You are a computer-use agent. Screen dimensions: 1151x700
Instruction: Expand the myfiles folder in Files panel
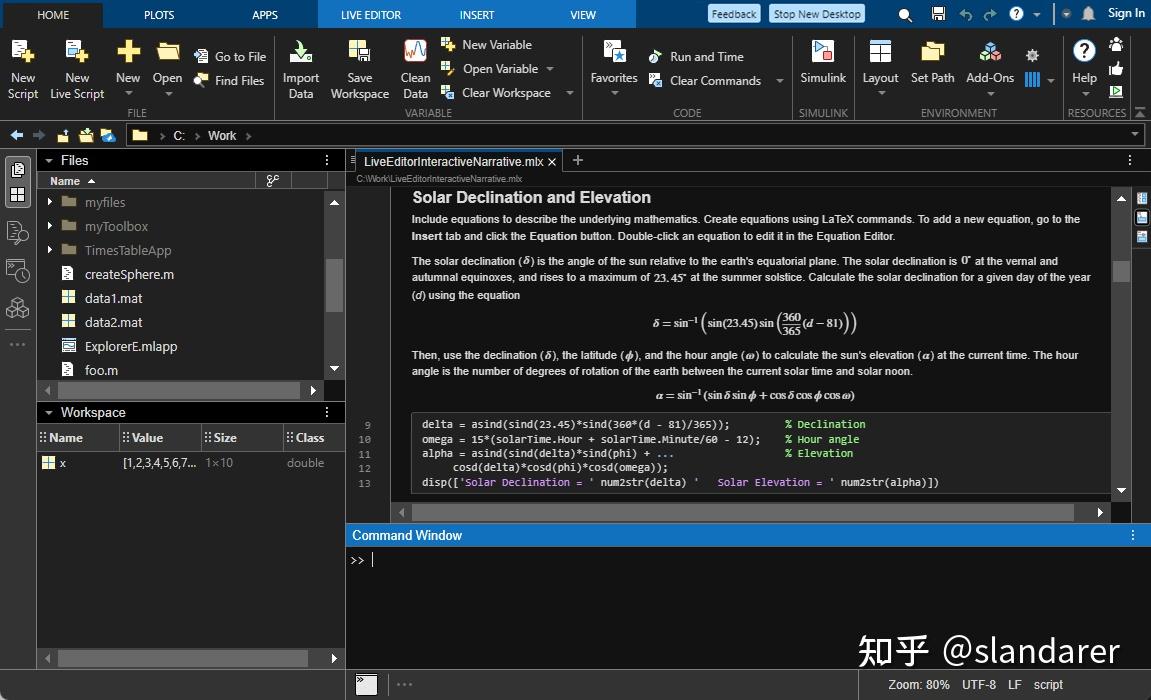(50, 202)
